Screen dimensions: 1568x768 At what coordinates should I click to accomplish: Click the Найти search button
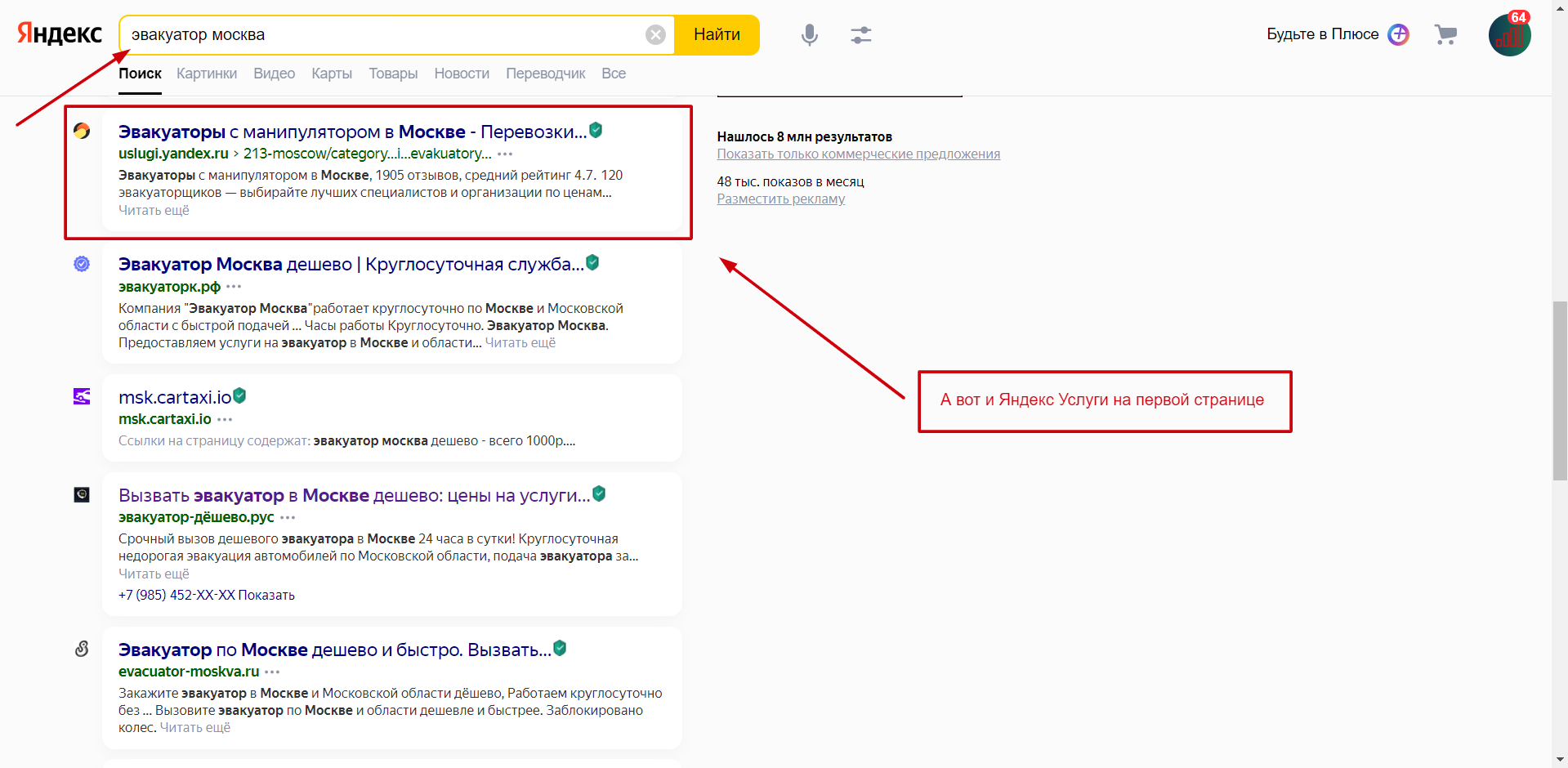pos(717,34)
